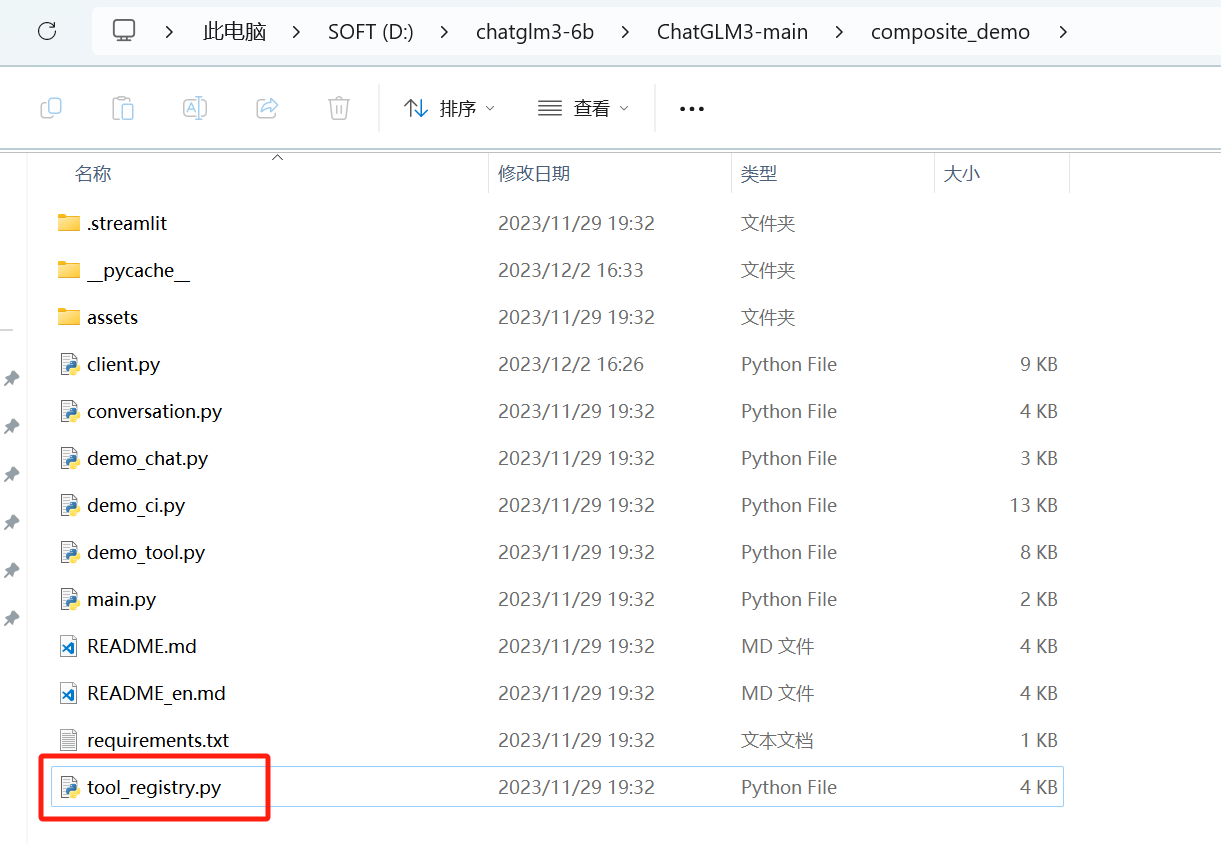Select the file name README_en.md

click(156, 693)
